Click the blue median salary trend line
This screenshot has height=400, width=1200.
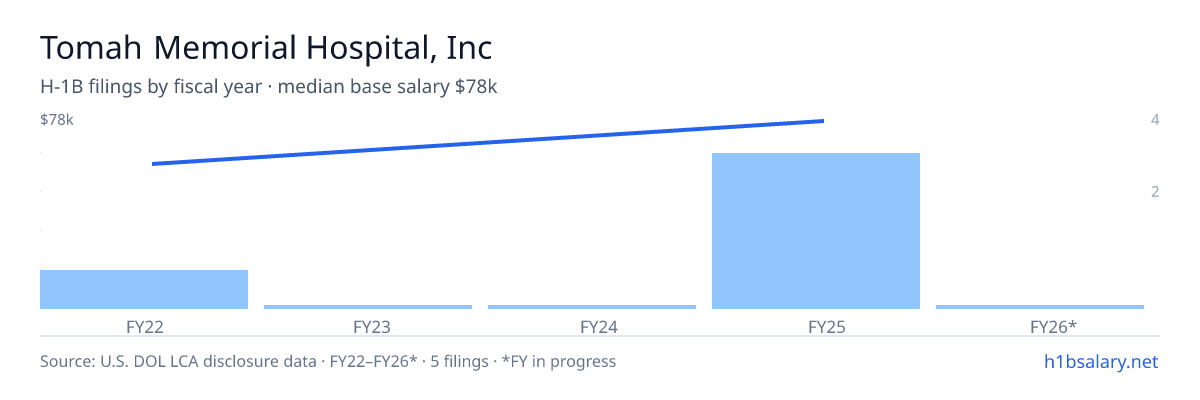pyautogui.click(x=488, y=142)
